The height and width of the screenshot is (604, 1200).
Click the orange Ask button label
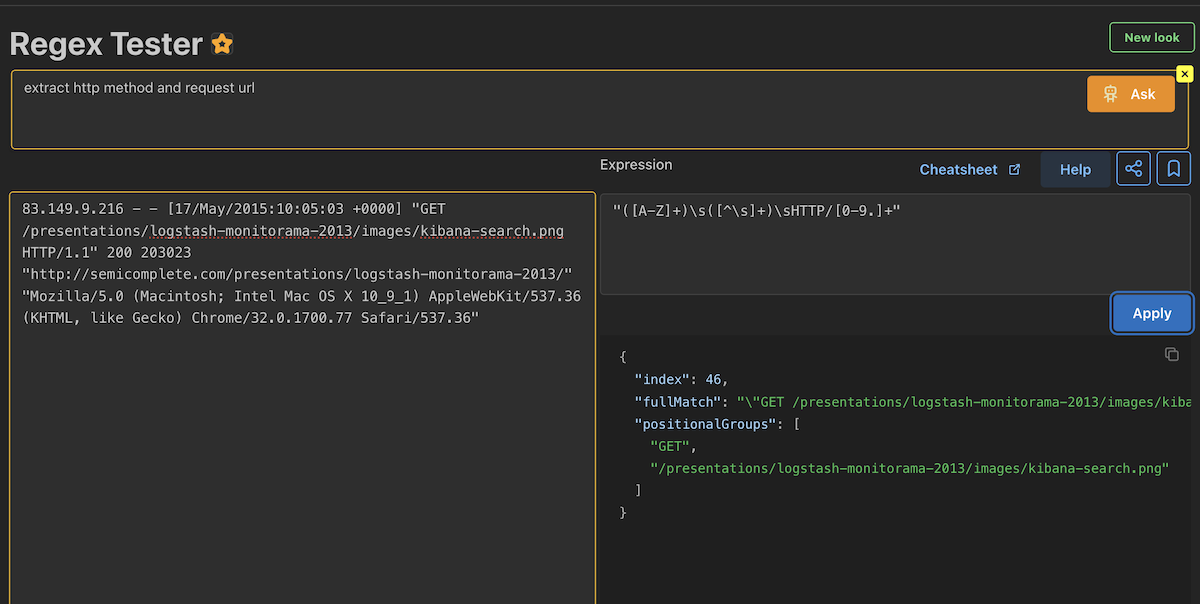(x=1142, y=94)
